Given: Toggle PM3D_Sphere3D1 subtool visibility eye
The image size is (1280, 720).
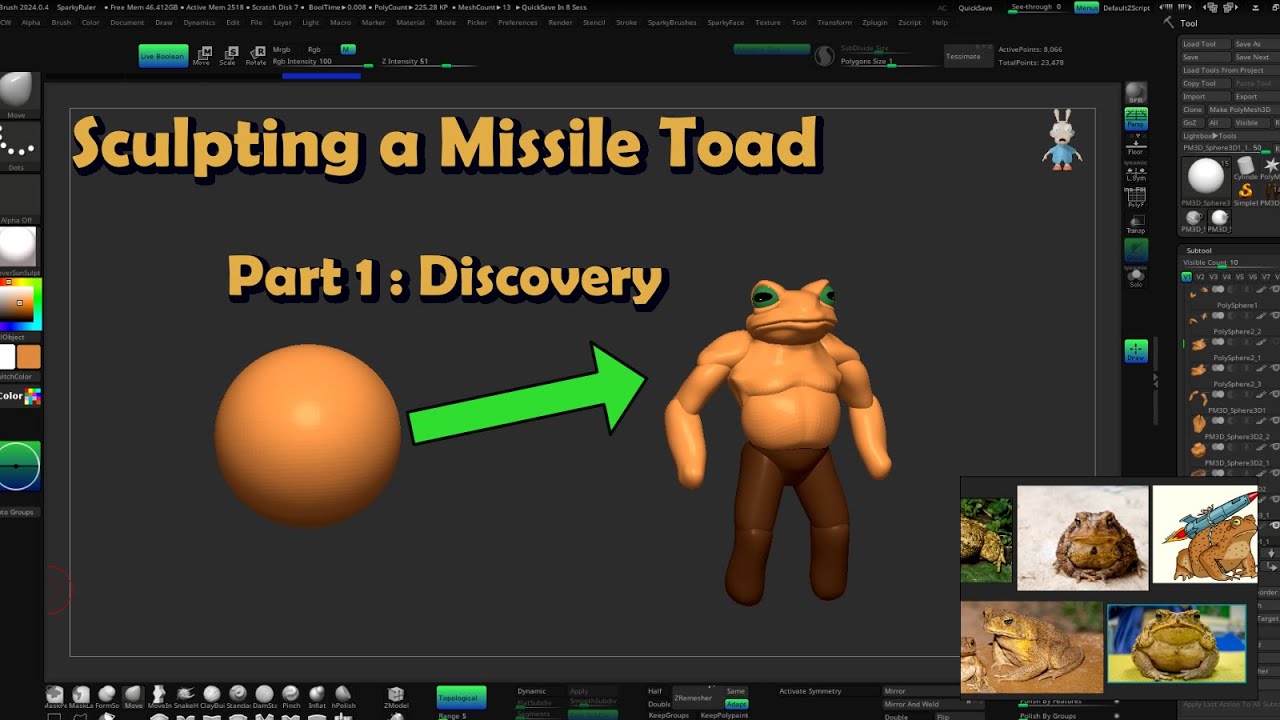Looking at the screenshot, I should (1275, 421).
